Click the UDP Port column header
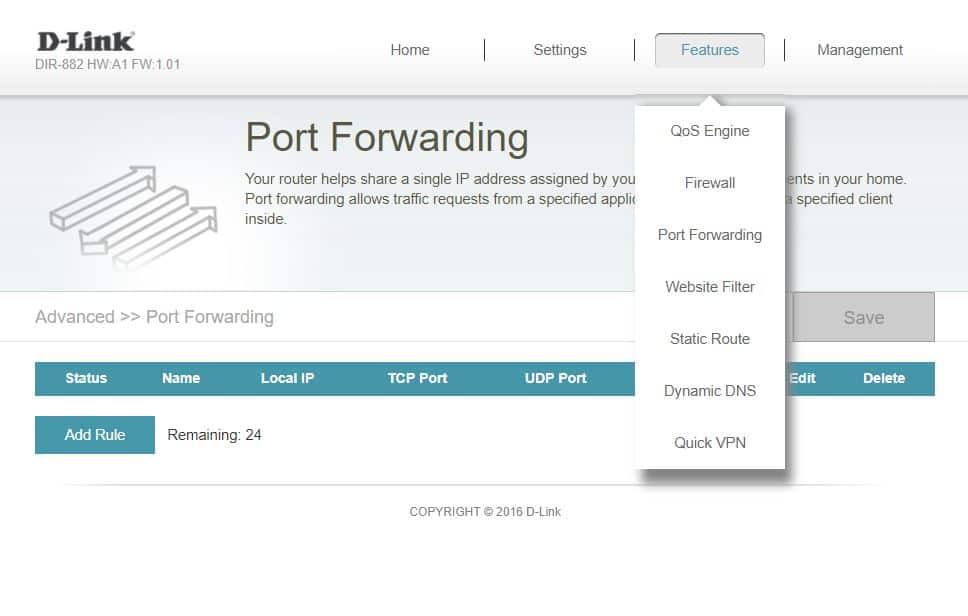The width and height of the screenshot is (968, 616). coord(556,378)
